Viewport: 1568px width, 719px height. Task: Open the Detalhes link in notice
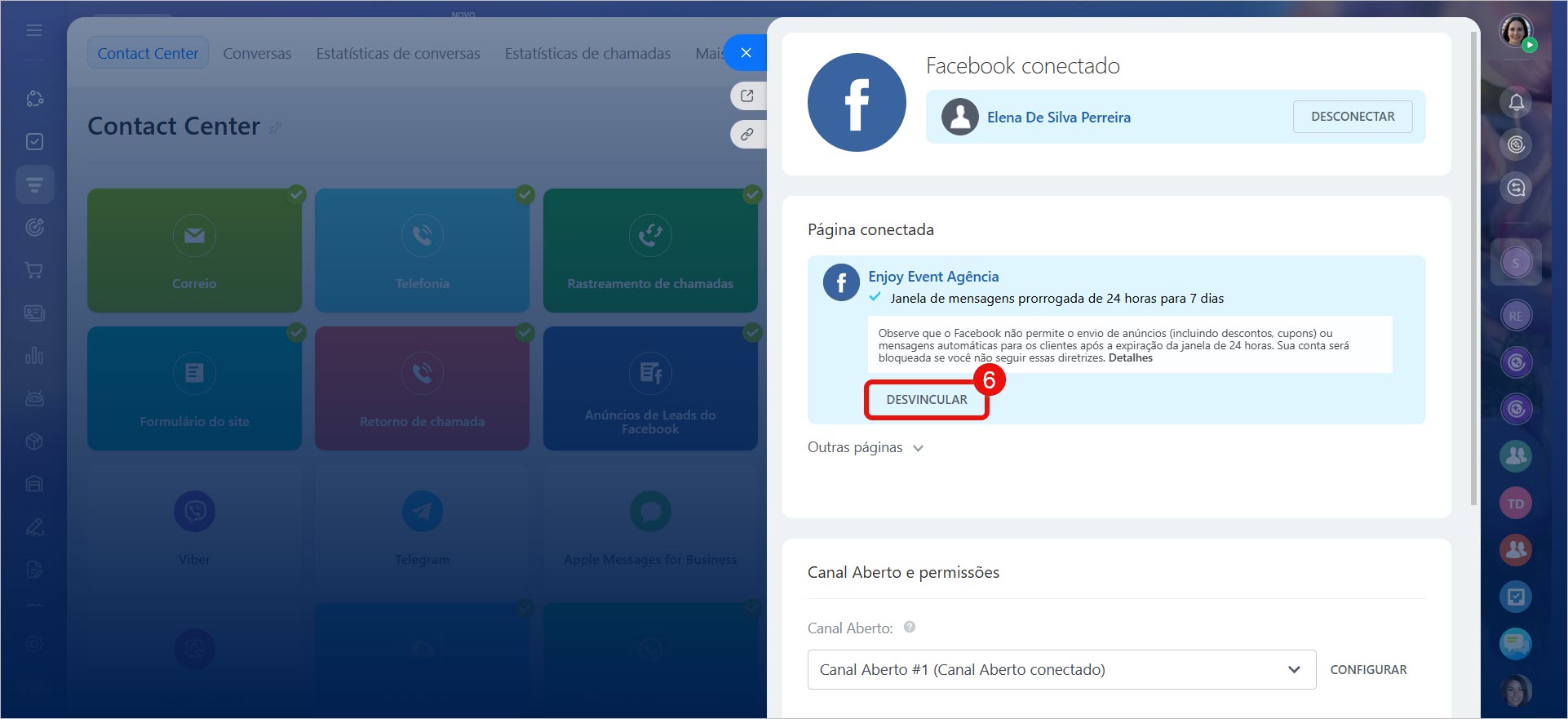coord(1130,358)
